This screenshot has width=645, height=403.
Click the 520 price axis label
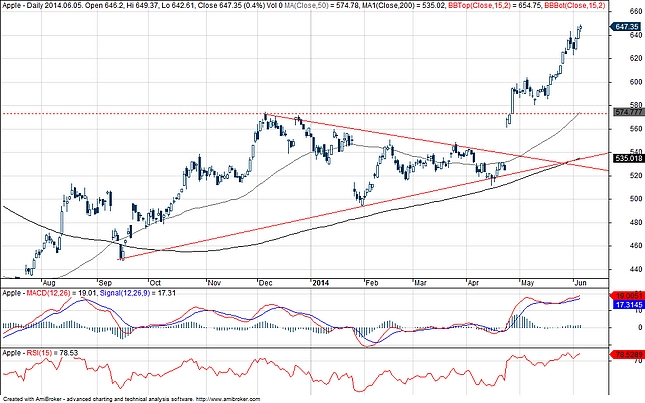tap(636, 176)
